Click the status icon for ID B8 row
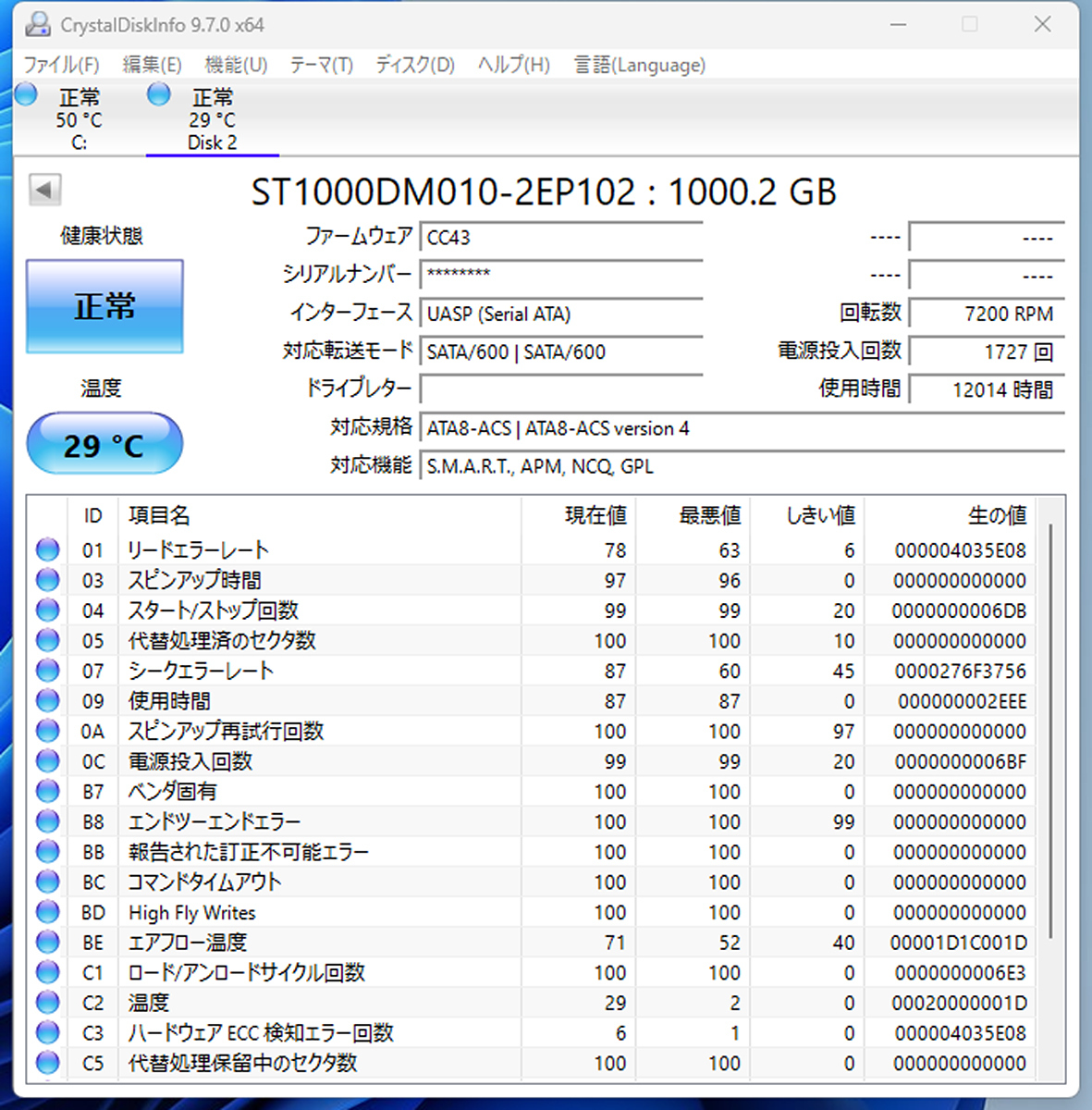 [x=48, y=821]
